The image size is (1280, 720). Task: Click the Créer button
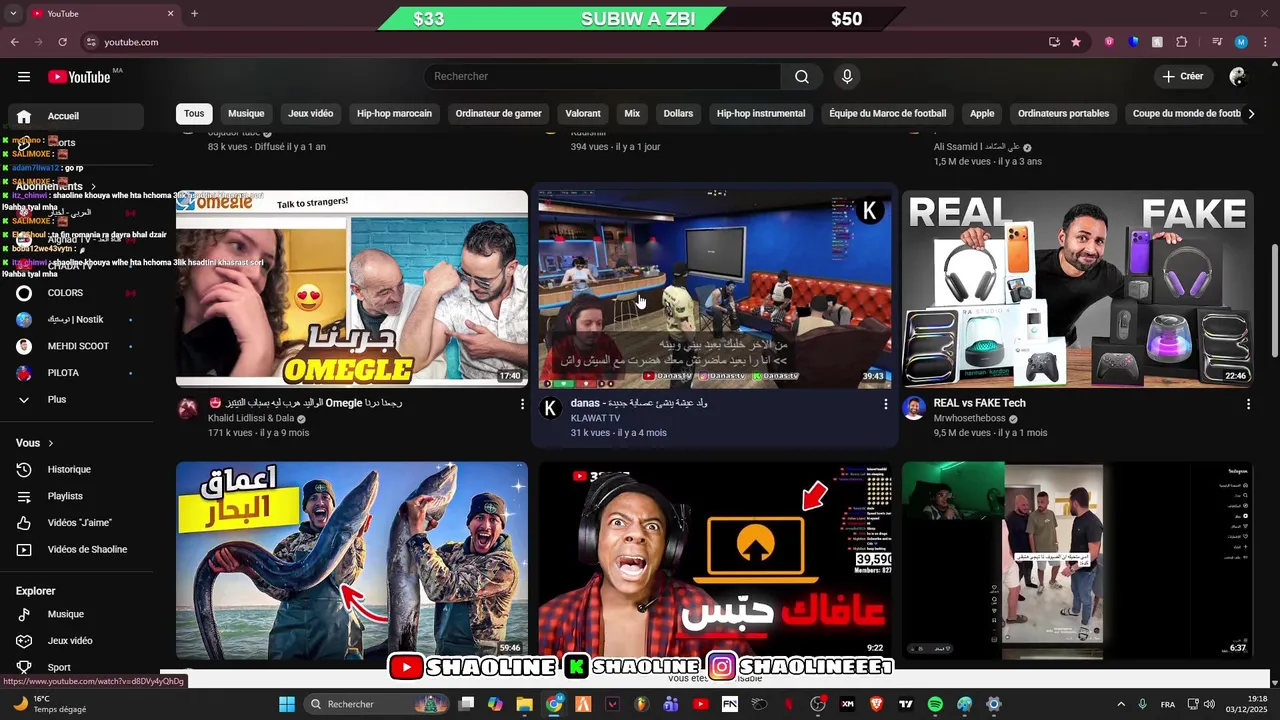pyautogui.click(x=1183, y=77)
